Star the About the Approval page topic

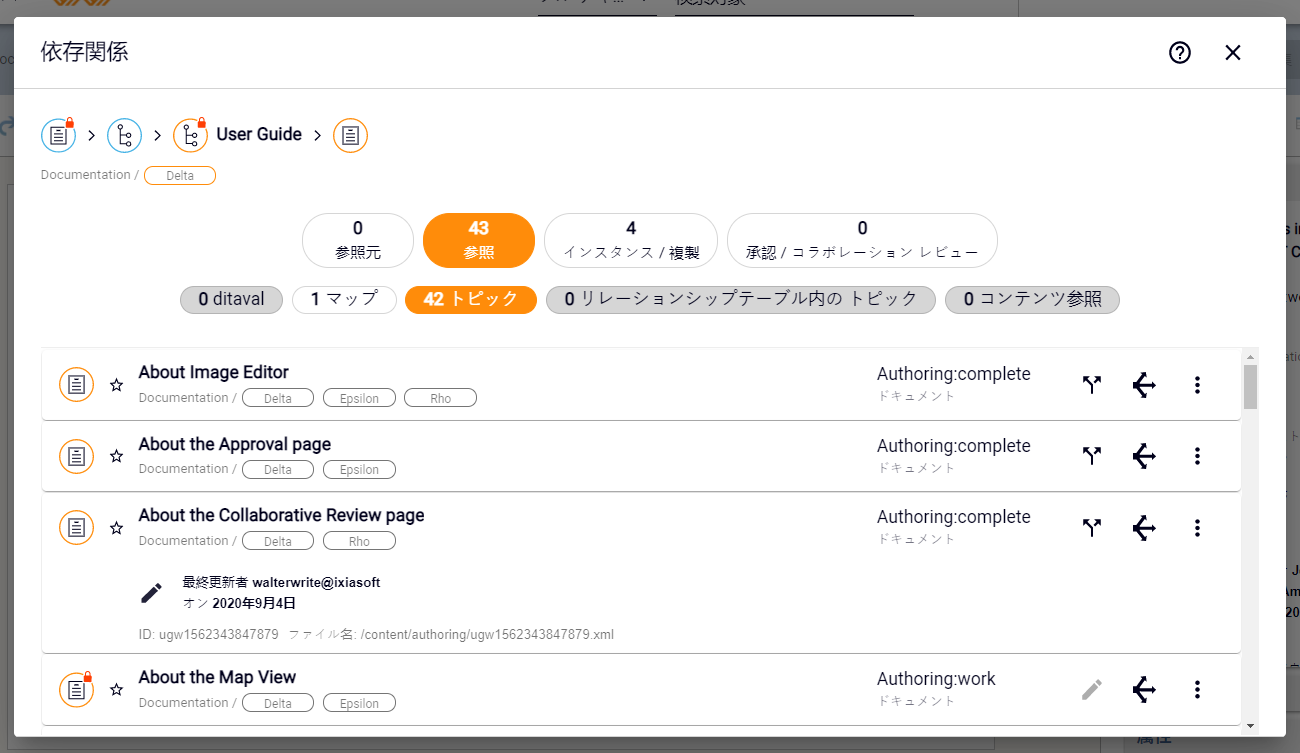pyautogui.click(x=116, y=456)
